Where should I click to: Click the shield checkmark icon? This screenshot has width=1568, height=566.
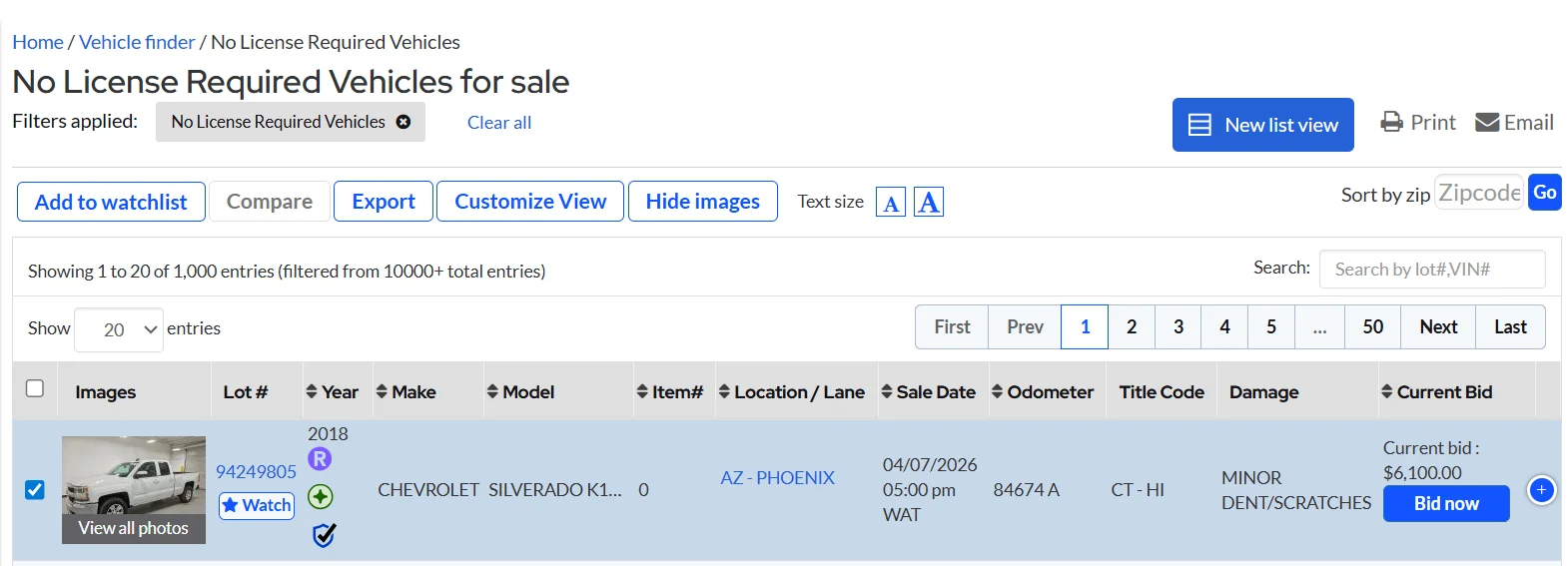[324, 535]
